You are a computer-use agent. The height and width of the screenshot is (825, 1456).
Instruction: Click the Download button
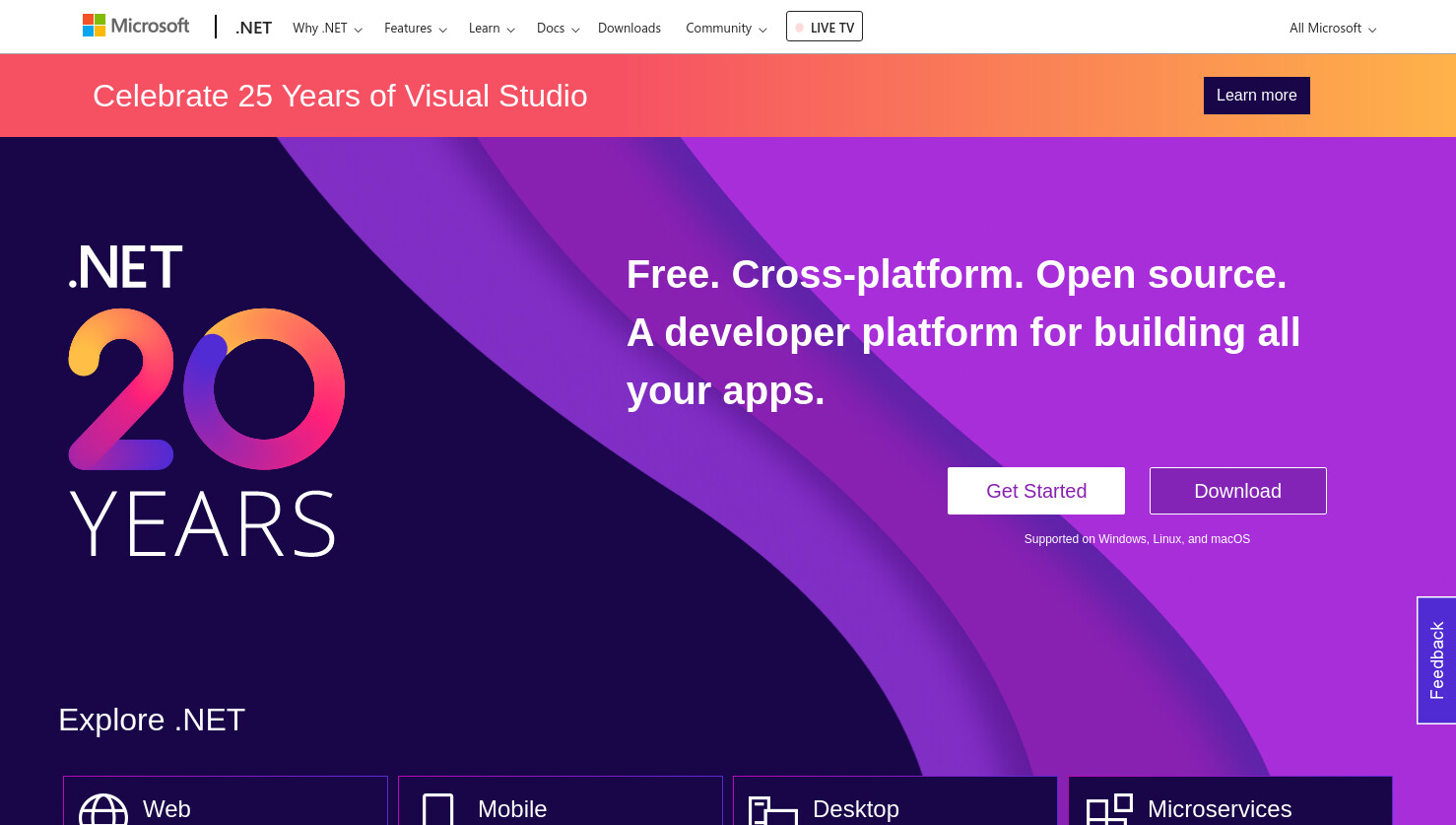point(1238,491)
